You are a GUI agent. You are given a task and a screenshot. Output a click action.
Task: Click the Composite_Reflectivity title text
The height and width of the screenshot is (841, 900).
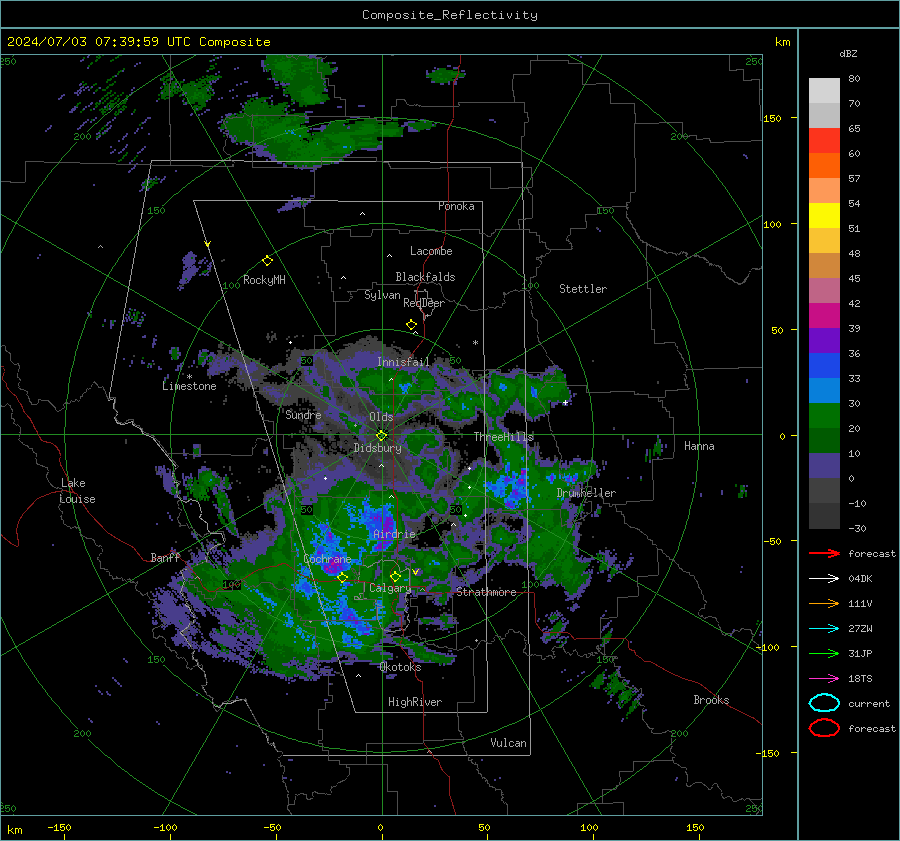tap(450, 15)
